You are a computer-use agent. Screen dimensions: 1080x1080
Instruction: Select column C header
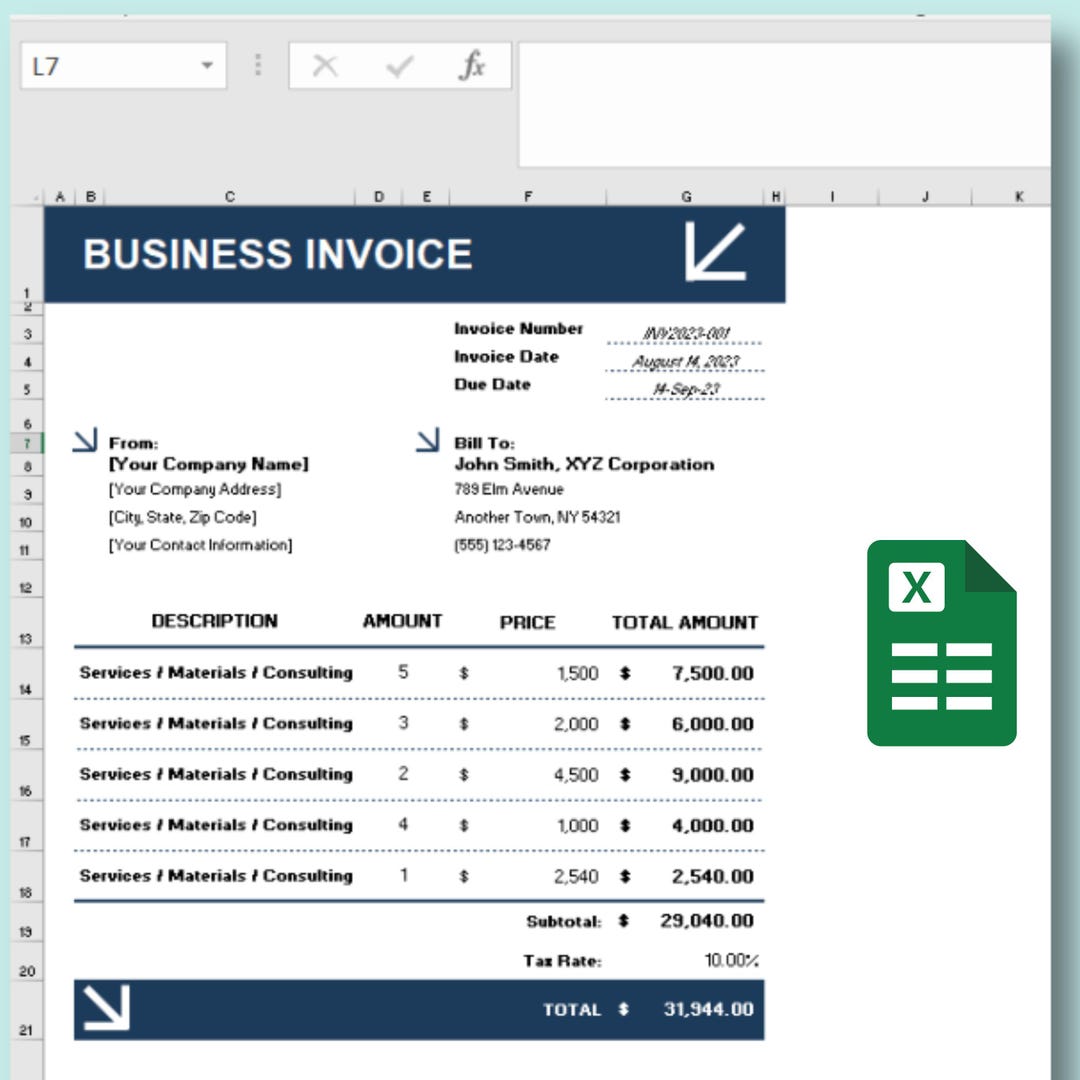point(229,197)
